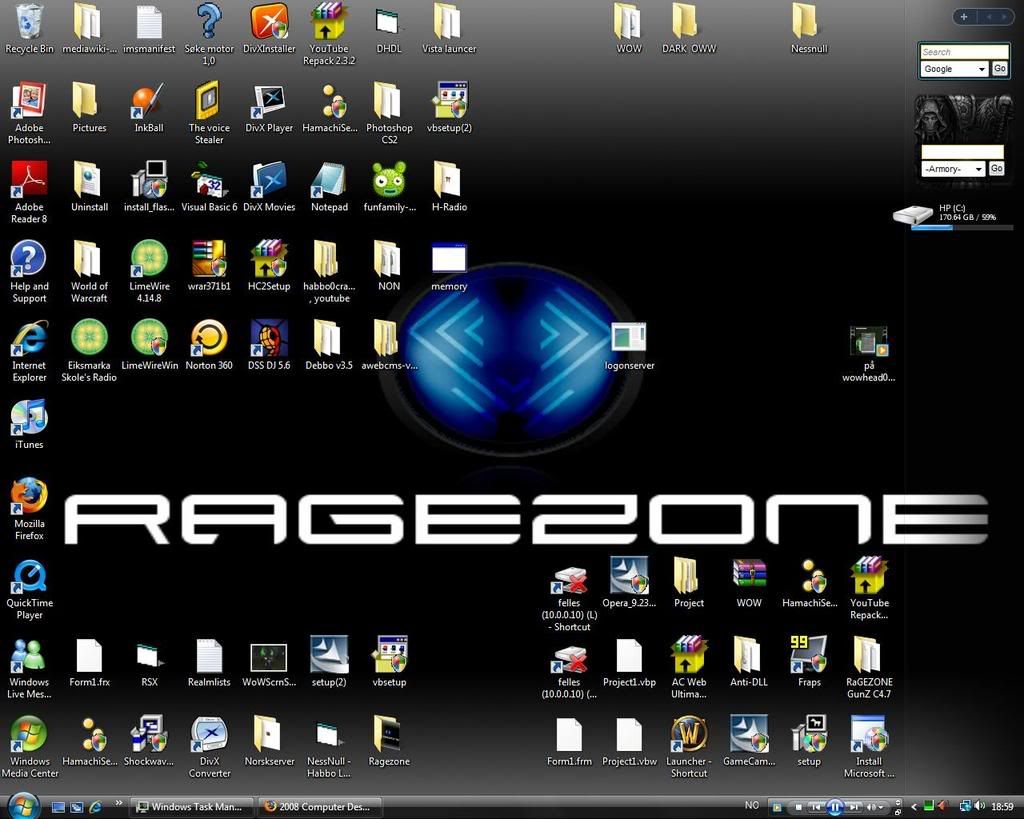
Task: Open the iTunes desktop icon
Action: click(x=29, y=418)
